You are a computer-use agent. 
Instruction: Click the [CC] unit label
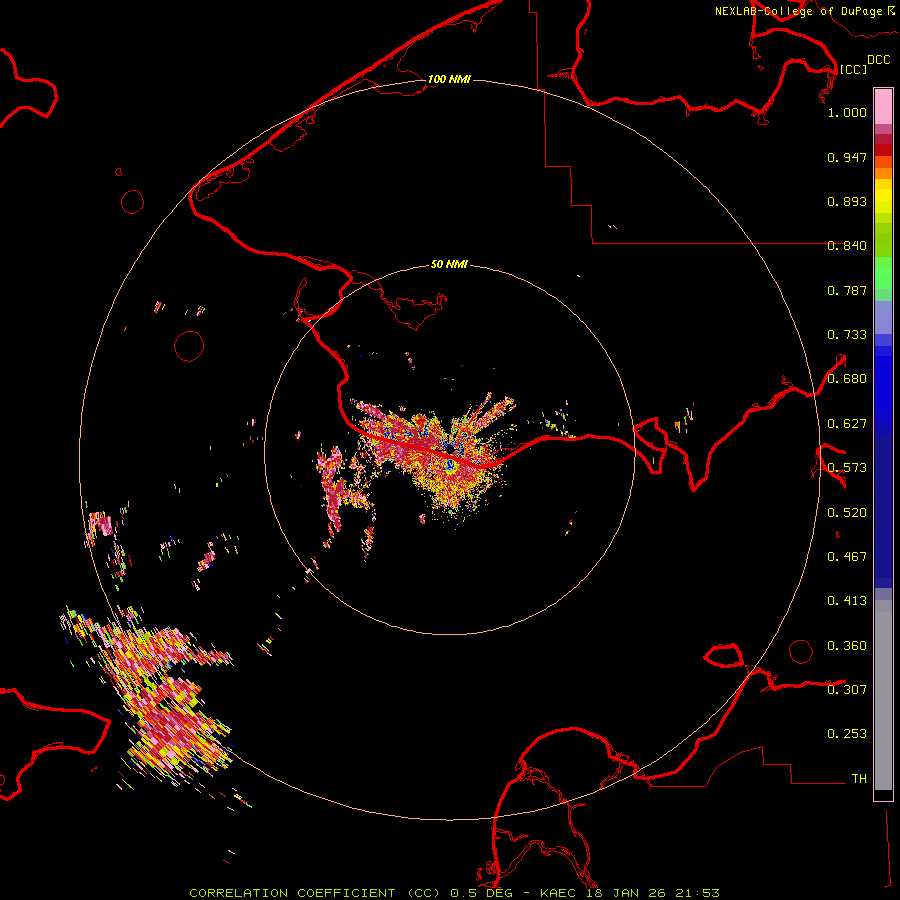(x=853, y=69)
